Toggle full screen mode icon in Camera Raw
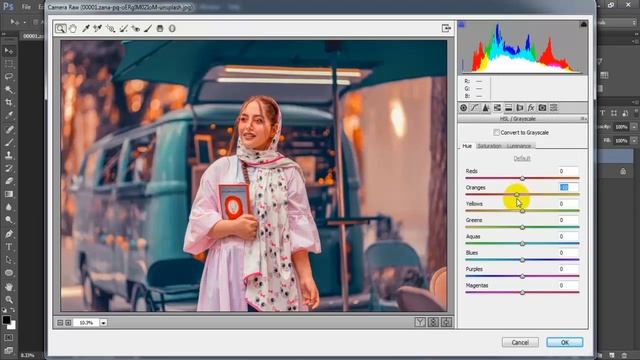Viewport: 640px width, 360px height. click(x=446, y=28)
